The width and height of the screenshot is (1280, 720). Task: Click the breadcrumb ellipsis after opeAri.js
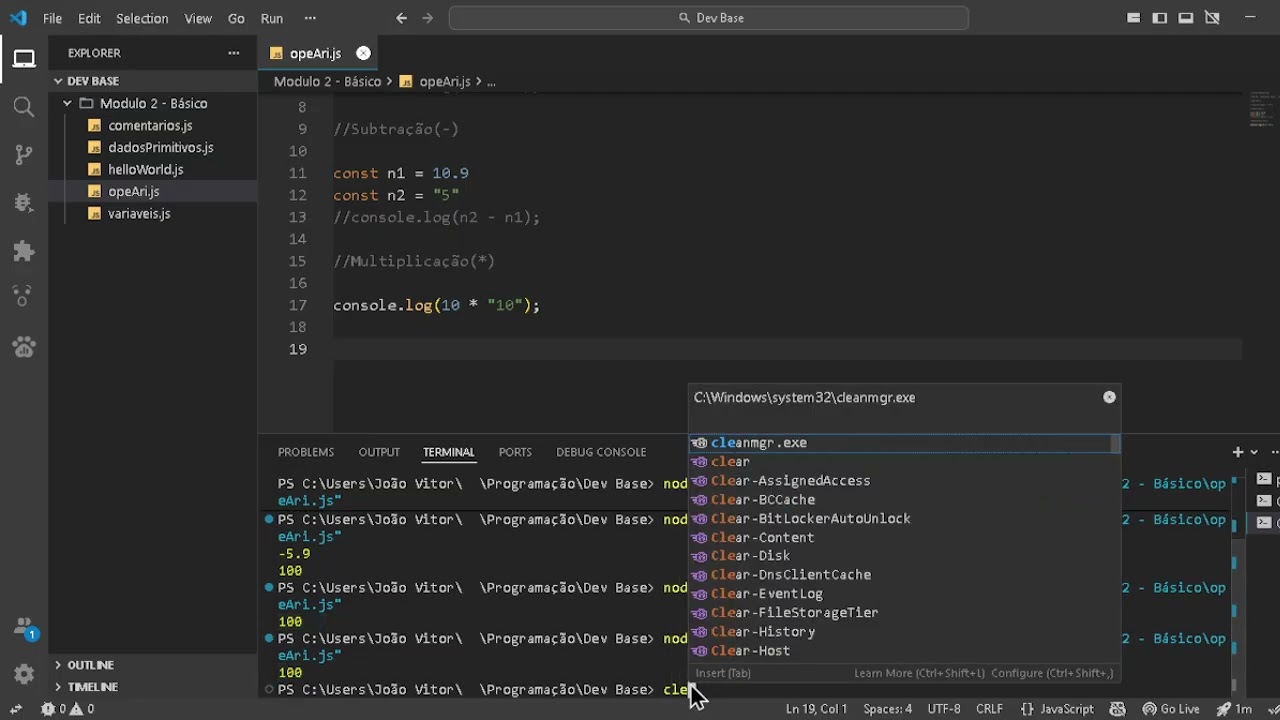click(x=491, y=82)
